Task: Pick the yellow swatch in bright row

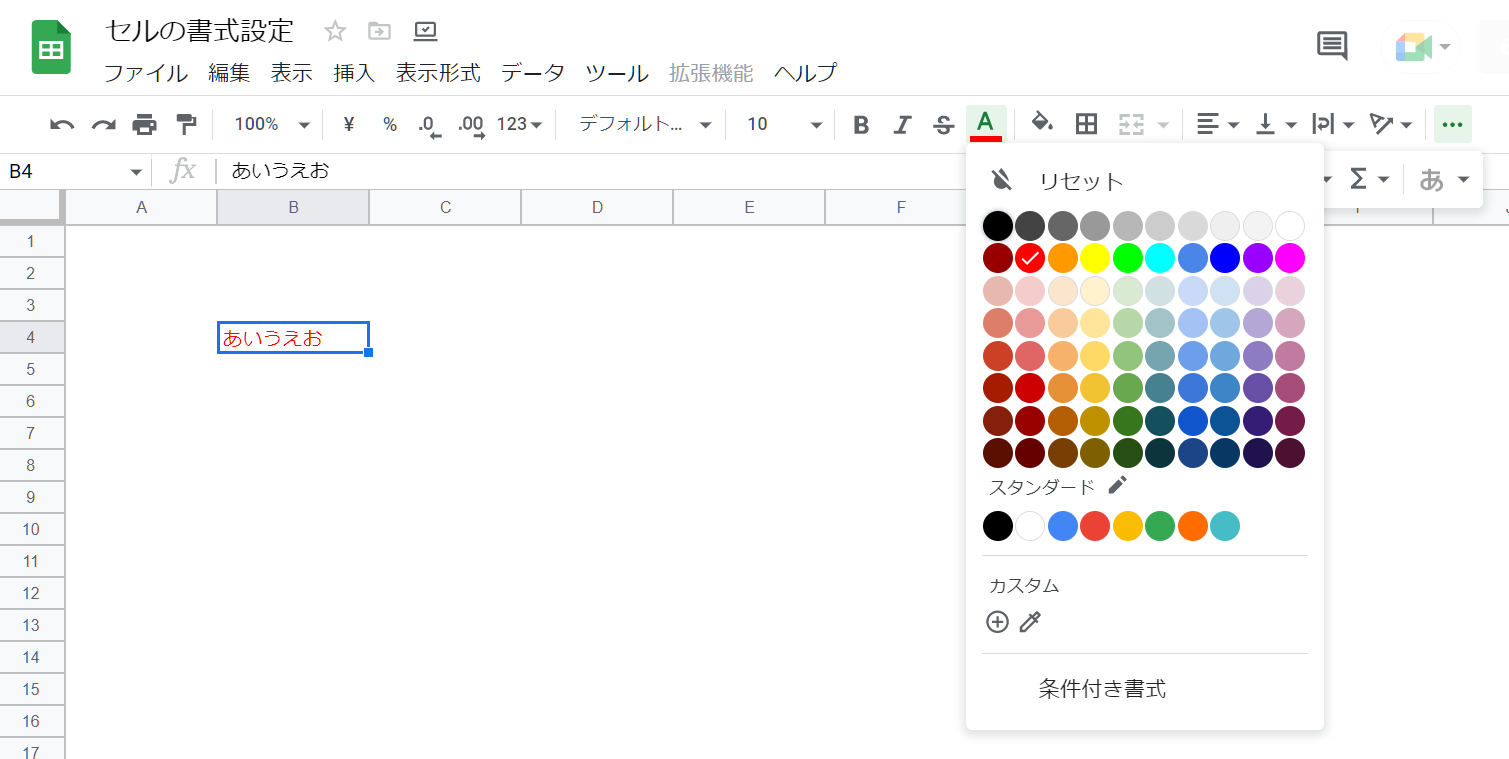Action: pos(1095,258)
